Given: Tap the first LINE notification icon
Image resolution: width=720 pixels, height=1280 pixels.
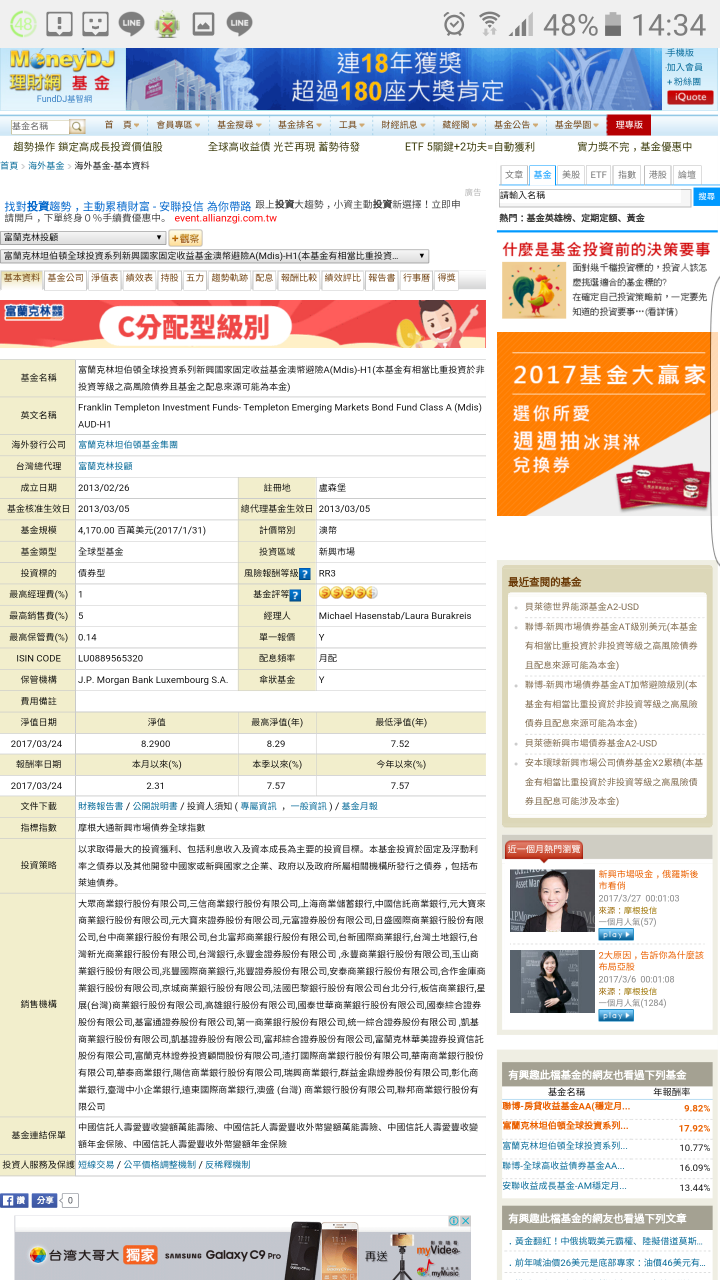Looking at the screenshot, I should [x=130, y=22].
